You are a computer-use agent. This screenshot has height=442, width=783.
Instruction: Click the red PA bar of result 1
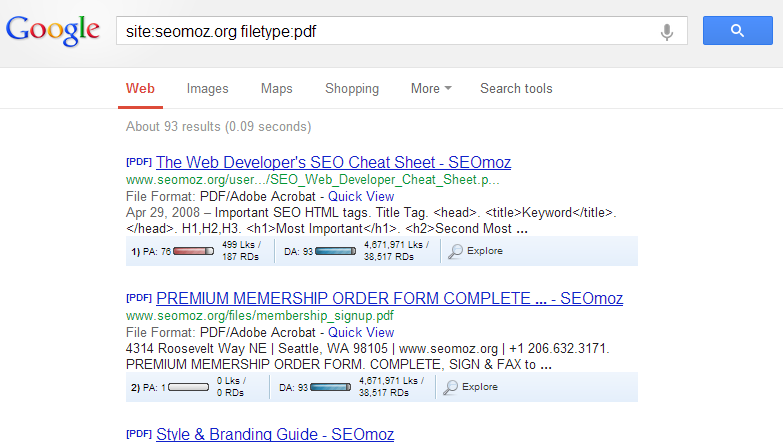pos(193,251)
